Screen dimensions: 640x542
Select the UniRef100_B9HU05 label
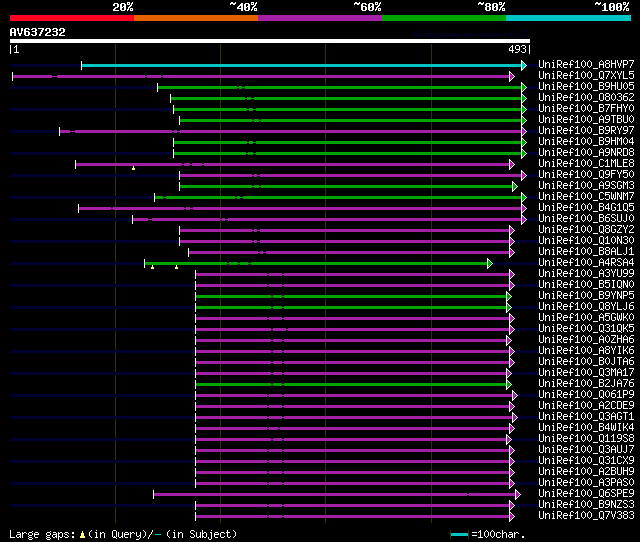pos(586,87)
